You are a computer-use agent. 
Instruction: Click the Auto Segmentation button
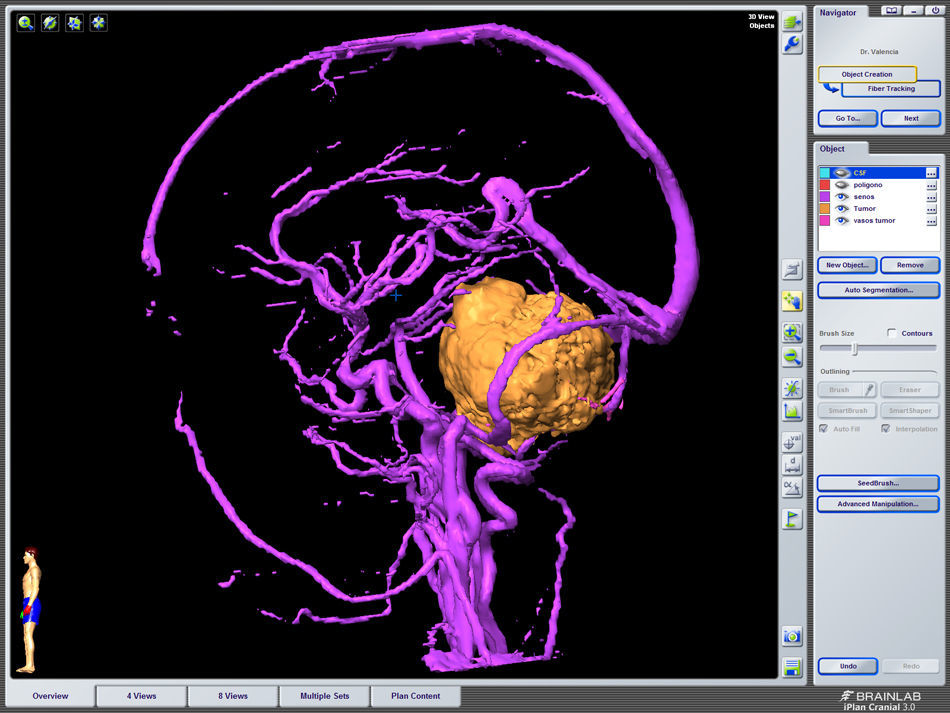[x=878, y=290]
